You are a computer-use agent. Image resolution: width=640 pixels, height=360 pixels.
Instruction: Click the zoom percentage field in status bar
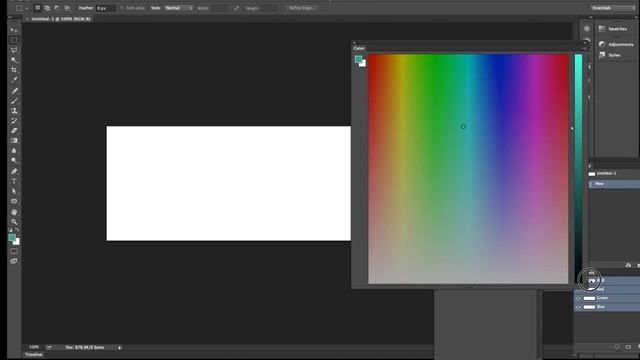pos(33,347)
